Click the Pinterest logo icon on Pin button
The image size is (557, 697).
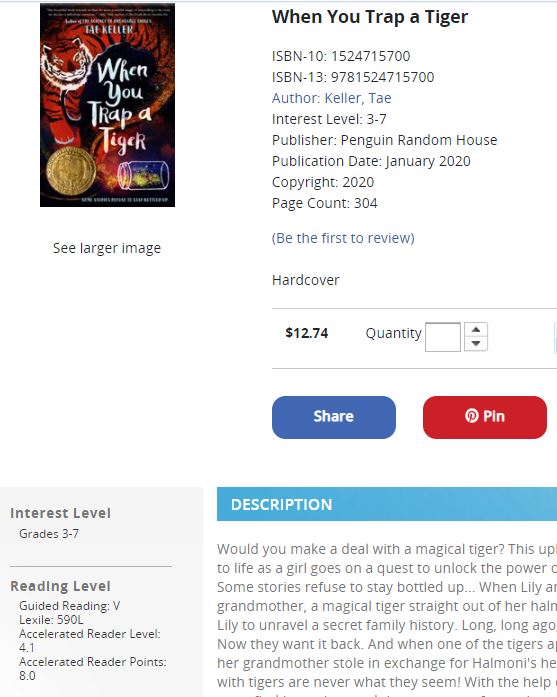click(472, 416)
